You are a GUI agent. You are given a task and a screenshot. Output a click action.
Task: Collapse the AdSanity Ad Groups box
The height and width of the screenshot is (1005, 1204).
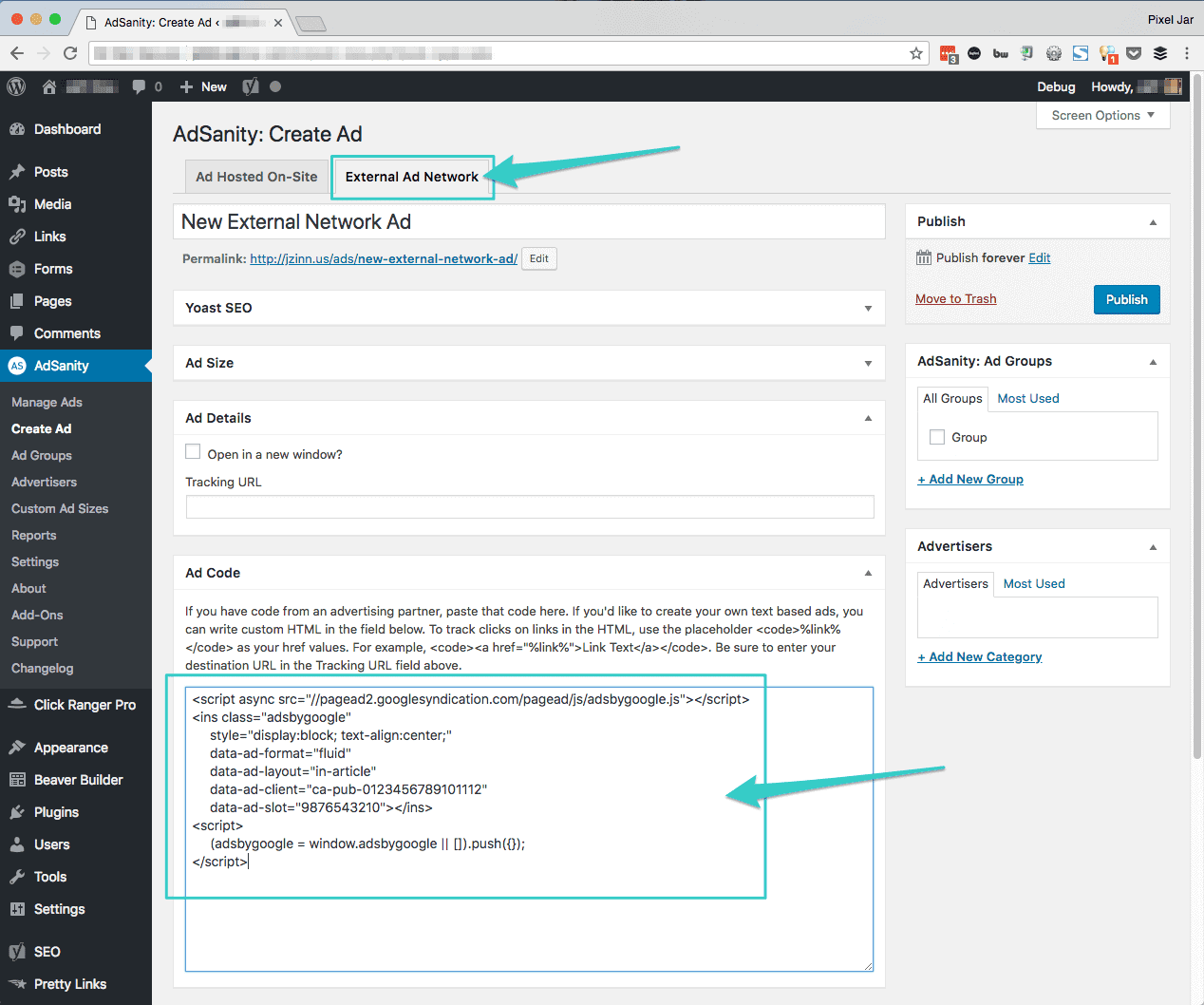click(1153, 361)
